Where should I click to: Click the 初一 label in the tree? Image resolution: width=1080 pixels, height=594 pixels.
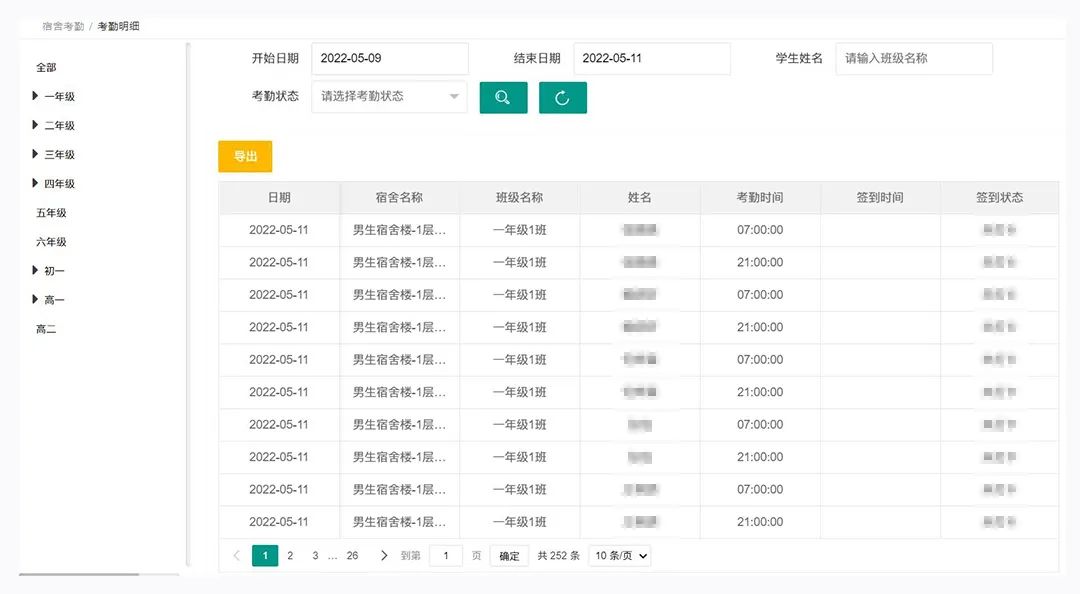(x=54, y=271)
